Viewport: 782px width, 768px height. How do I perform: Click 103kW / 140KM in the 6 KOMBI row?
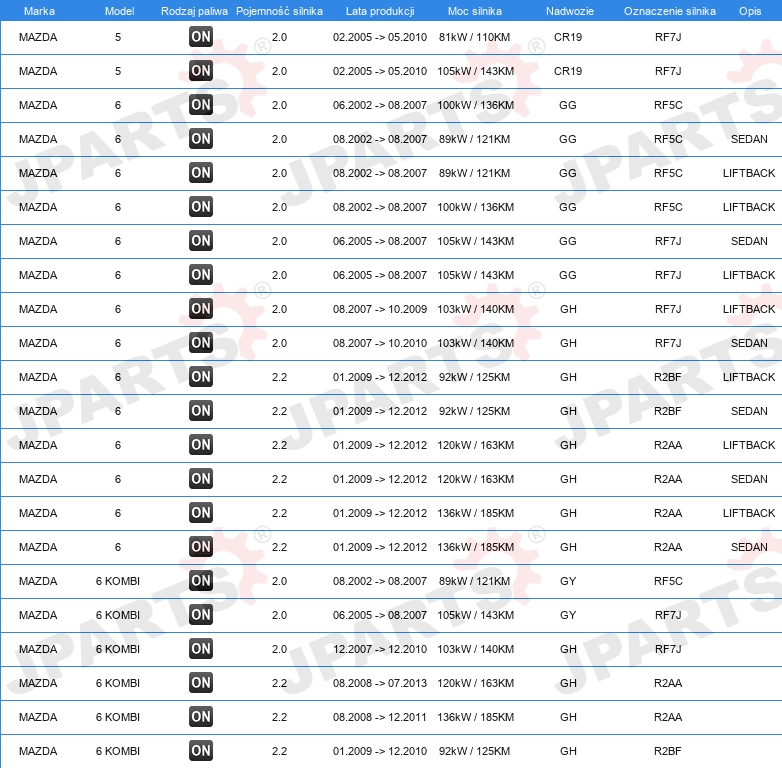tap(476, 649)
